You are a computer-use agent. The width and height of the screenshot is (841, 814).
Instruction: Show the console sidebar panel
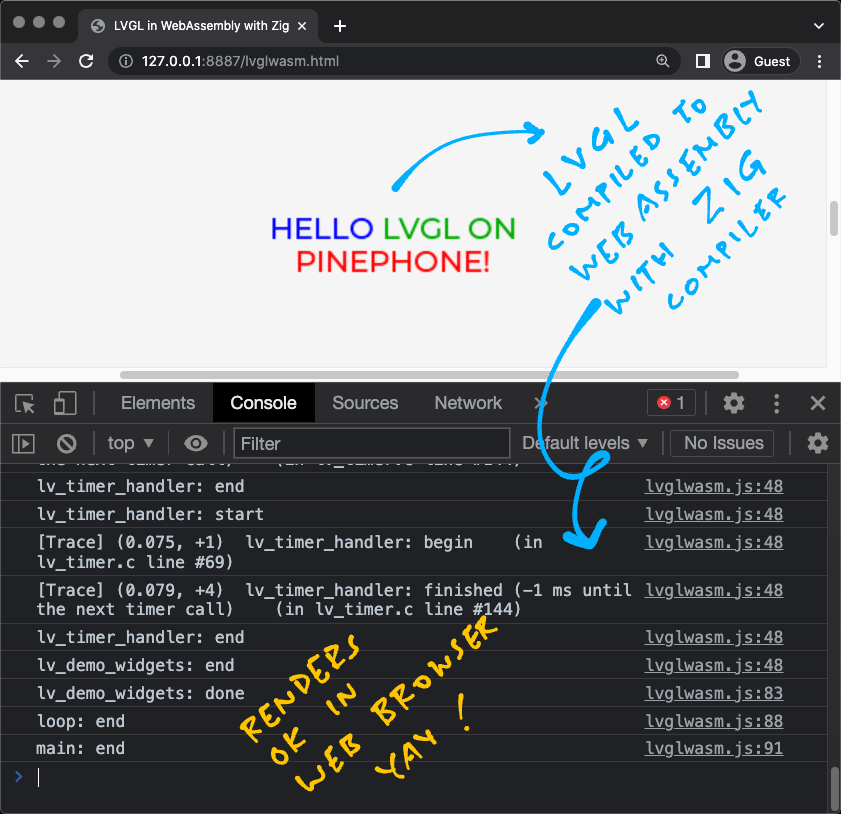point(24,443)
